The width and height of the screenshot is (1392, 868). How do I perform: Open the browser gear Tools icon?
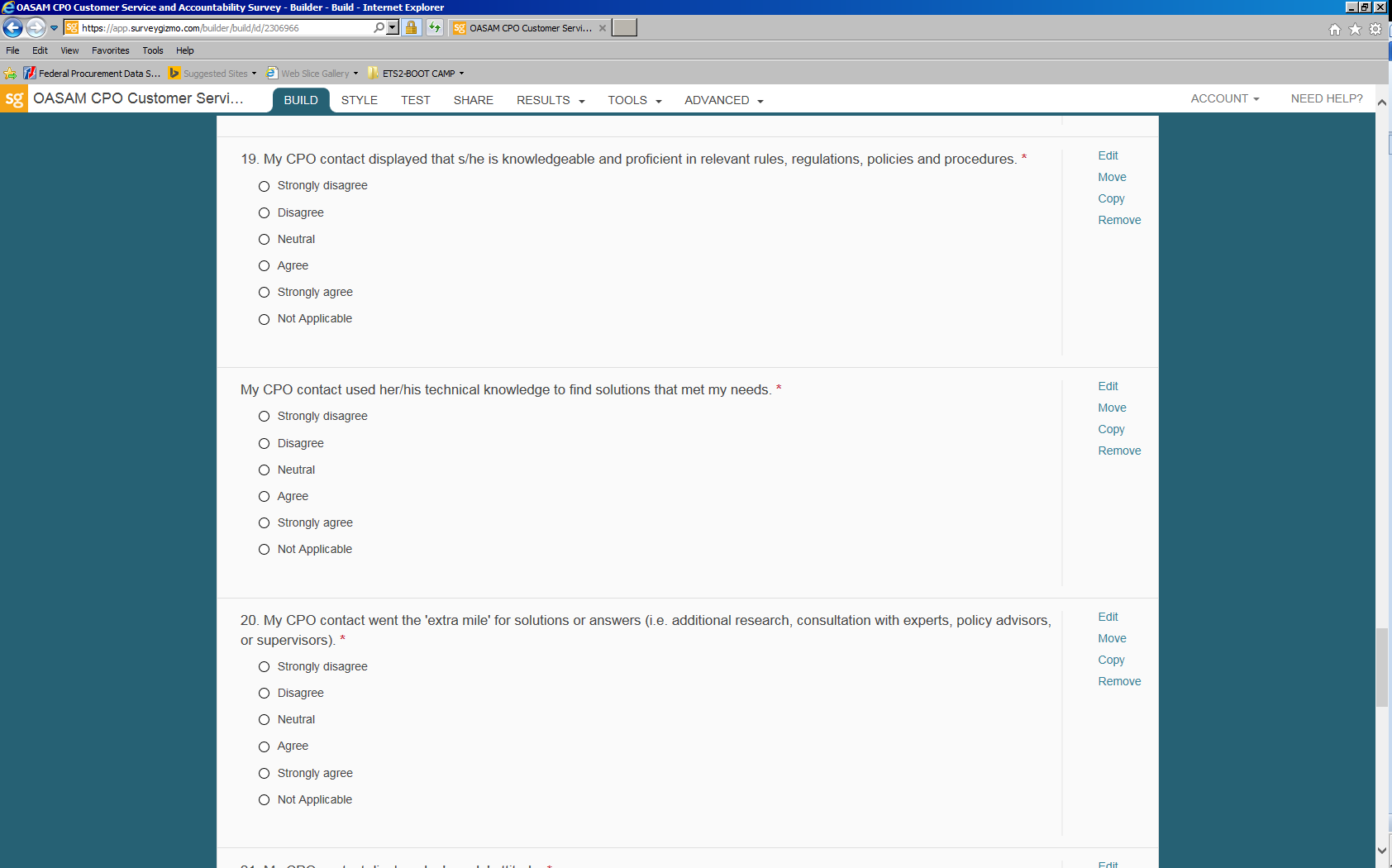(x=1375, y=29)
